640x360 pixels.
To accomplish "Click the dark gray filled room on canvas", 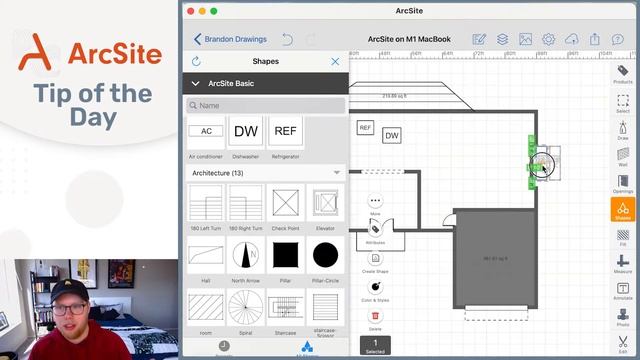I will point(495,259).
